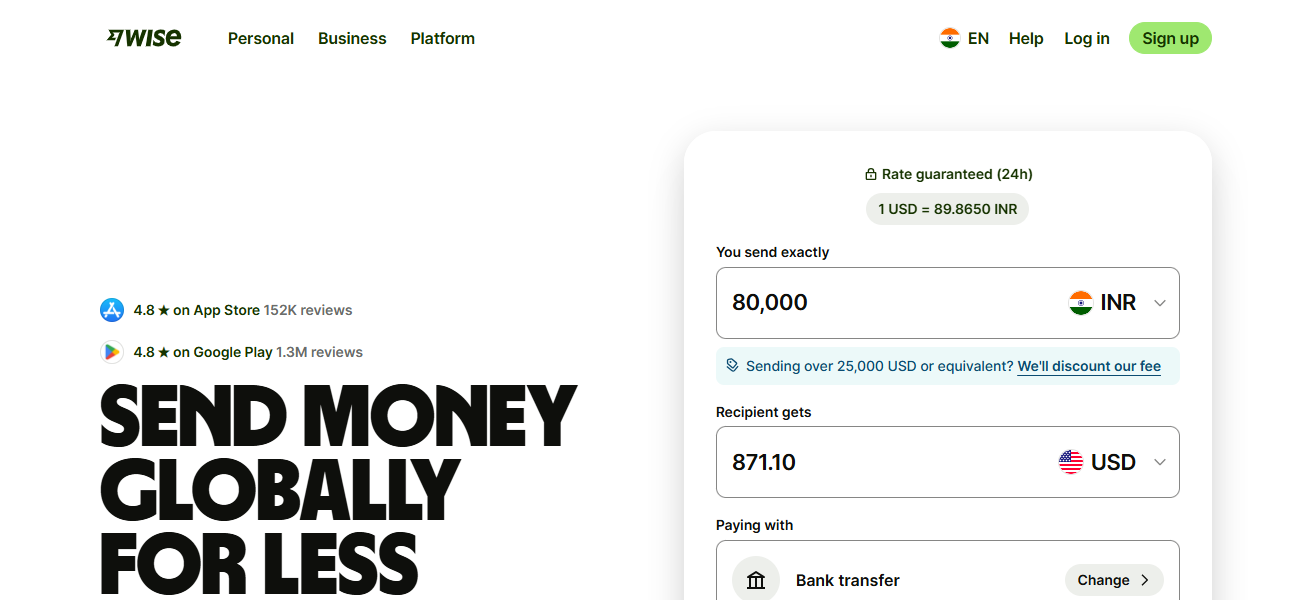The height and width of the screenshot is (600, 1312).
Task: Open the Personal menu
Action: pos(260,38)
